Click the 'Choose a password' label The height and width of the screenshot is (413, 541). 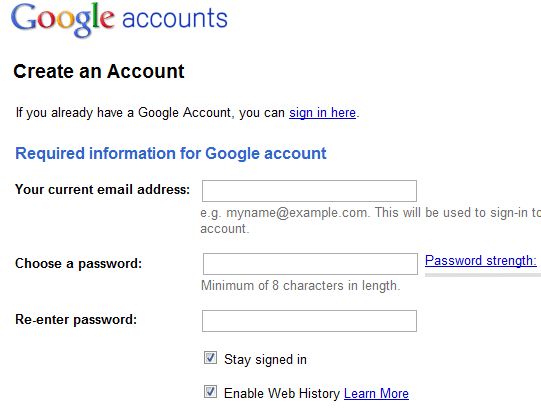(x=78, y=264)
